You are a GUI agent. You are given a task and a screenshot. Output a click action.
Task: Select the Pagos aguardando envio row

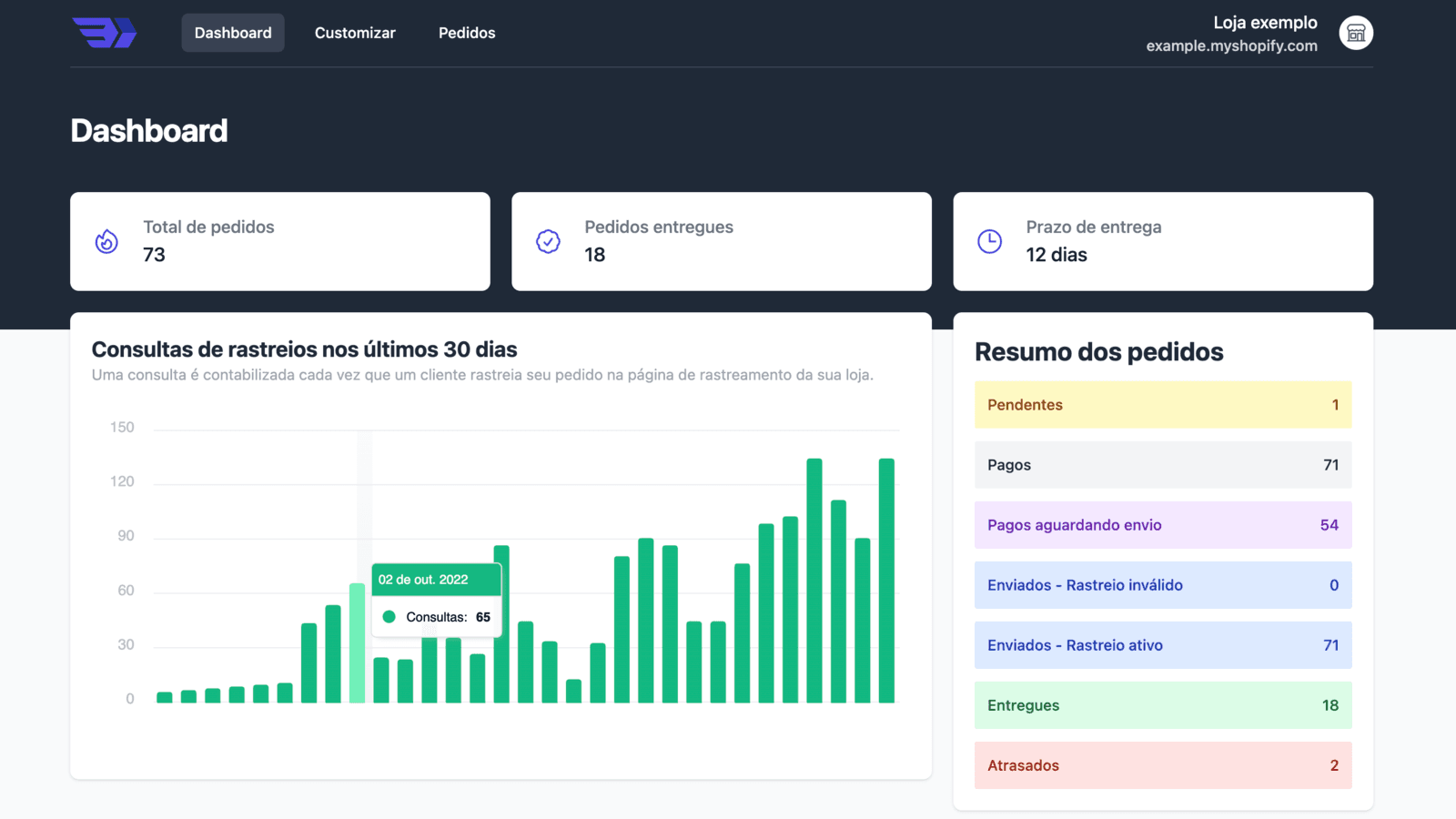coord(1162,525)
